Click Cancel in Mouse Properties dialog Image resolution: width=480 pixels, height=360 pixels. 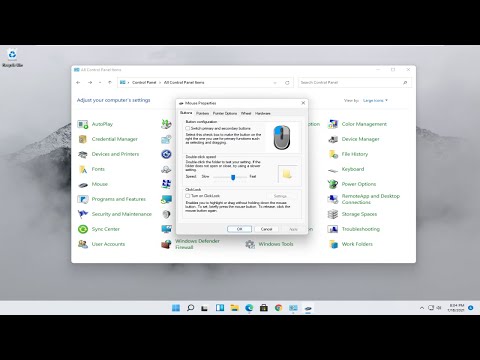(x=266, y=229)
